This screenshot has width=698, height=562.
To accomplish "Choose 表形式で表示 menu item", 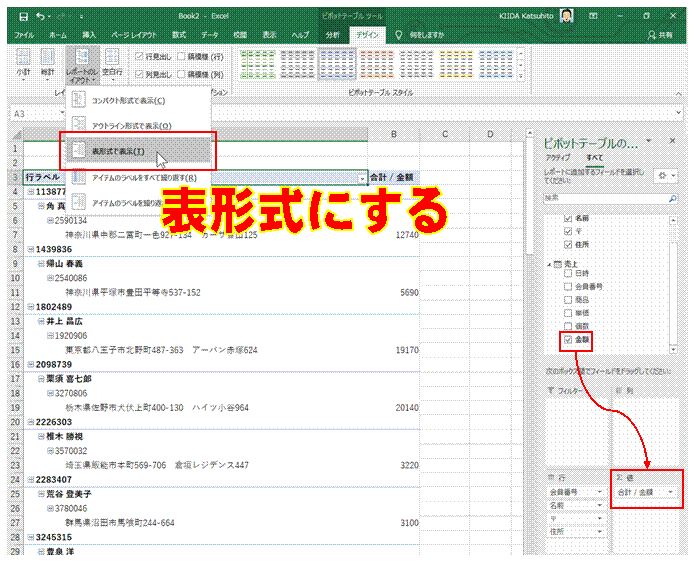I will coord(138,151).
